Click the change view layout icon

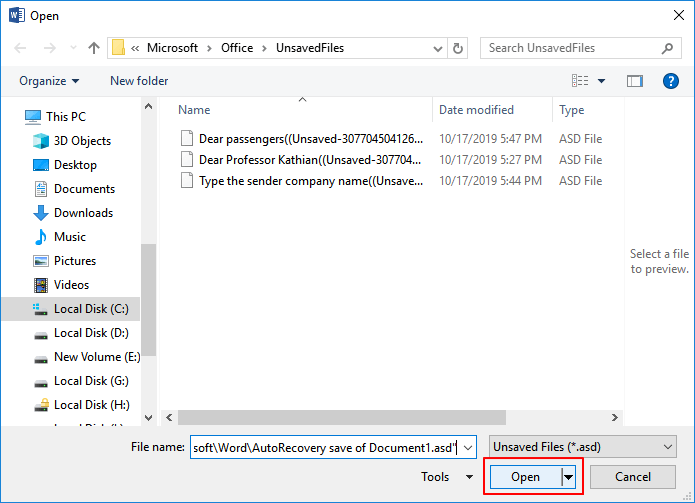(x=580, y=81)
